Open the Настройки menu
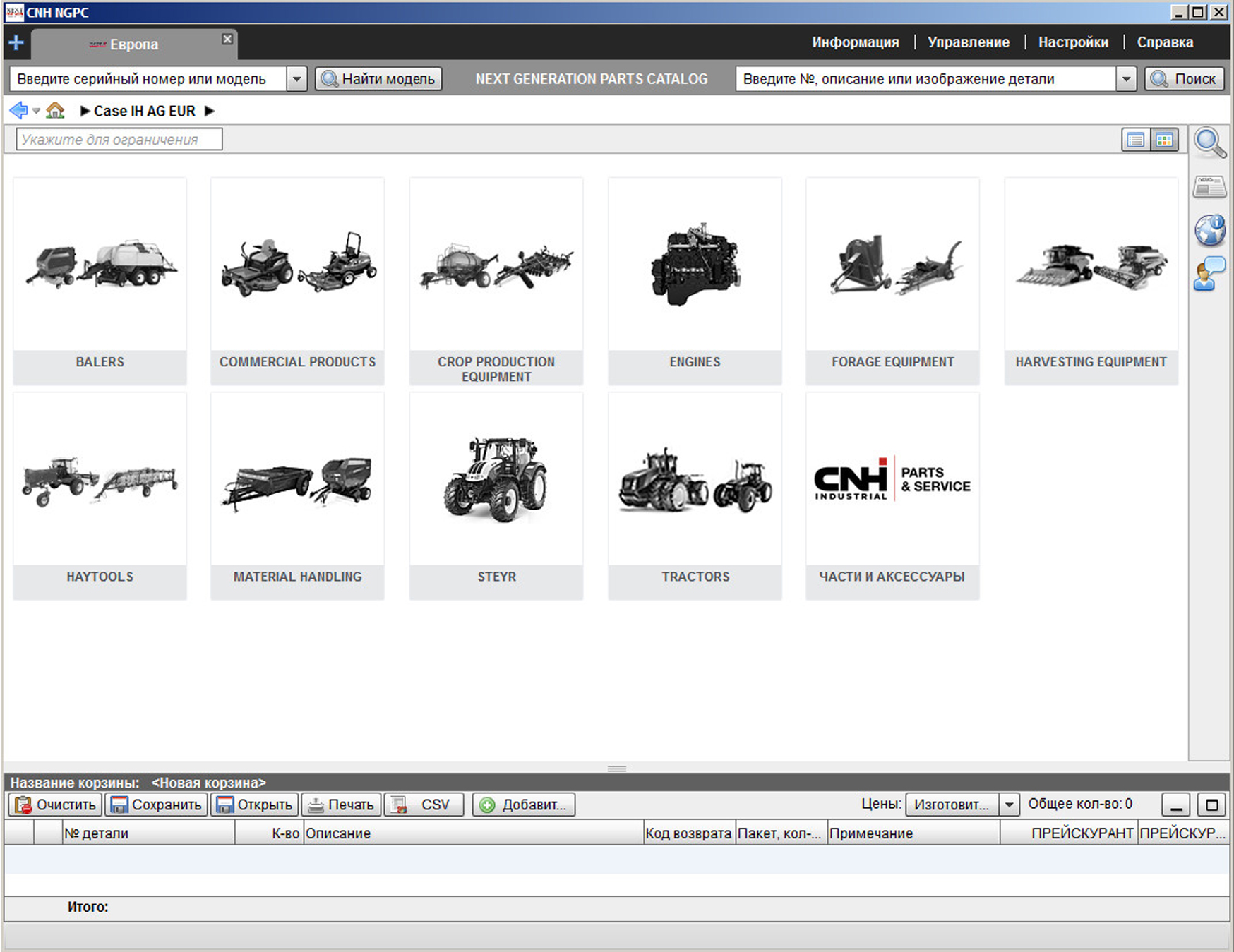Screen dimensions: 1234x952 coord(1072,42)
